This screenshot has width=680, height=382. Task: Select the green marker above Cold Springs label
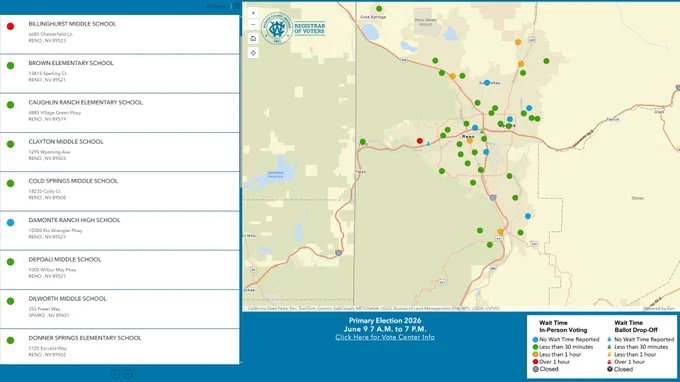tap(379, 9)
